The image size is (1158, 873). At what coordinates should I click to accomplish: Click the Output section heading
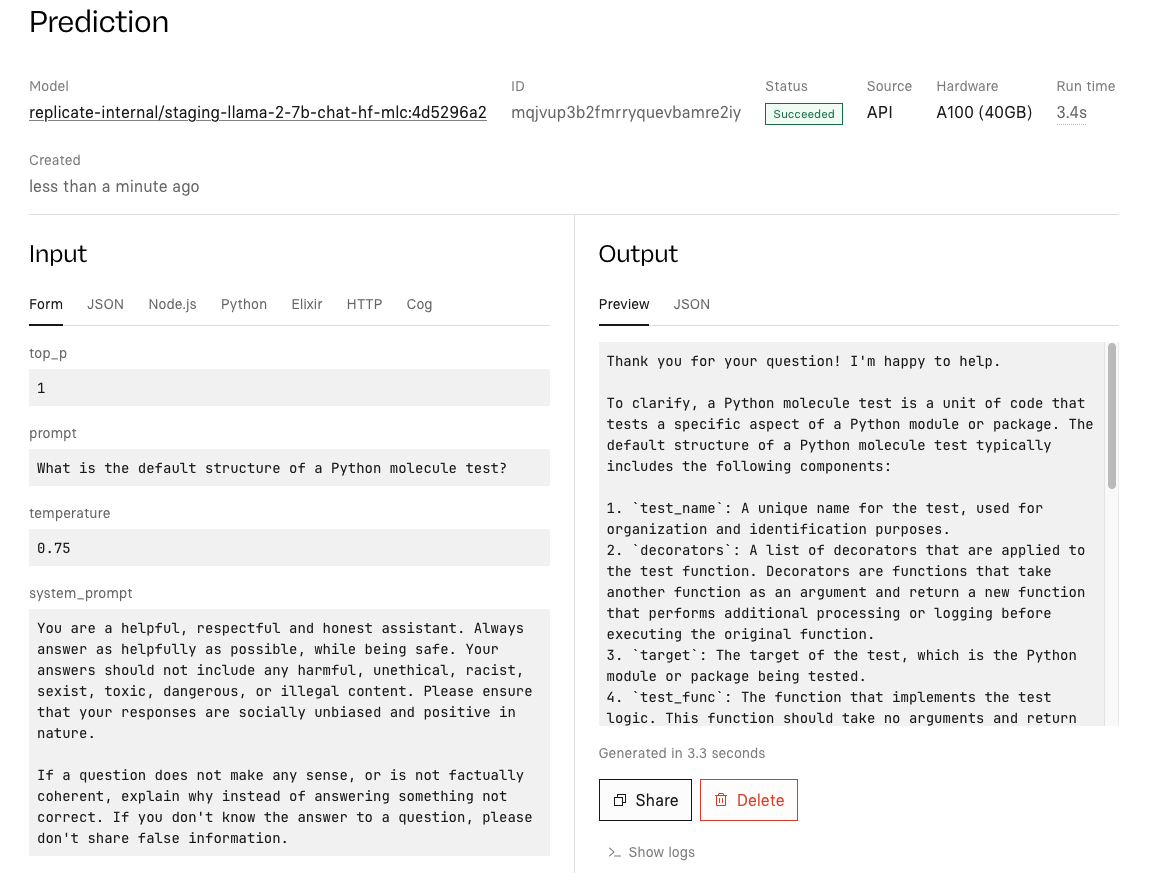(638, 254)
